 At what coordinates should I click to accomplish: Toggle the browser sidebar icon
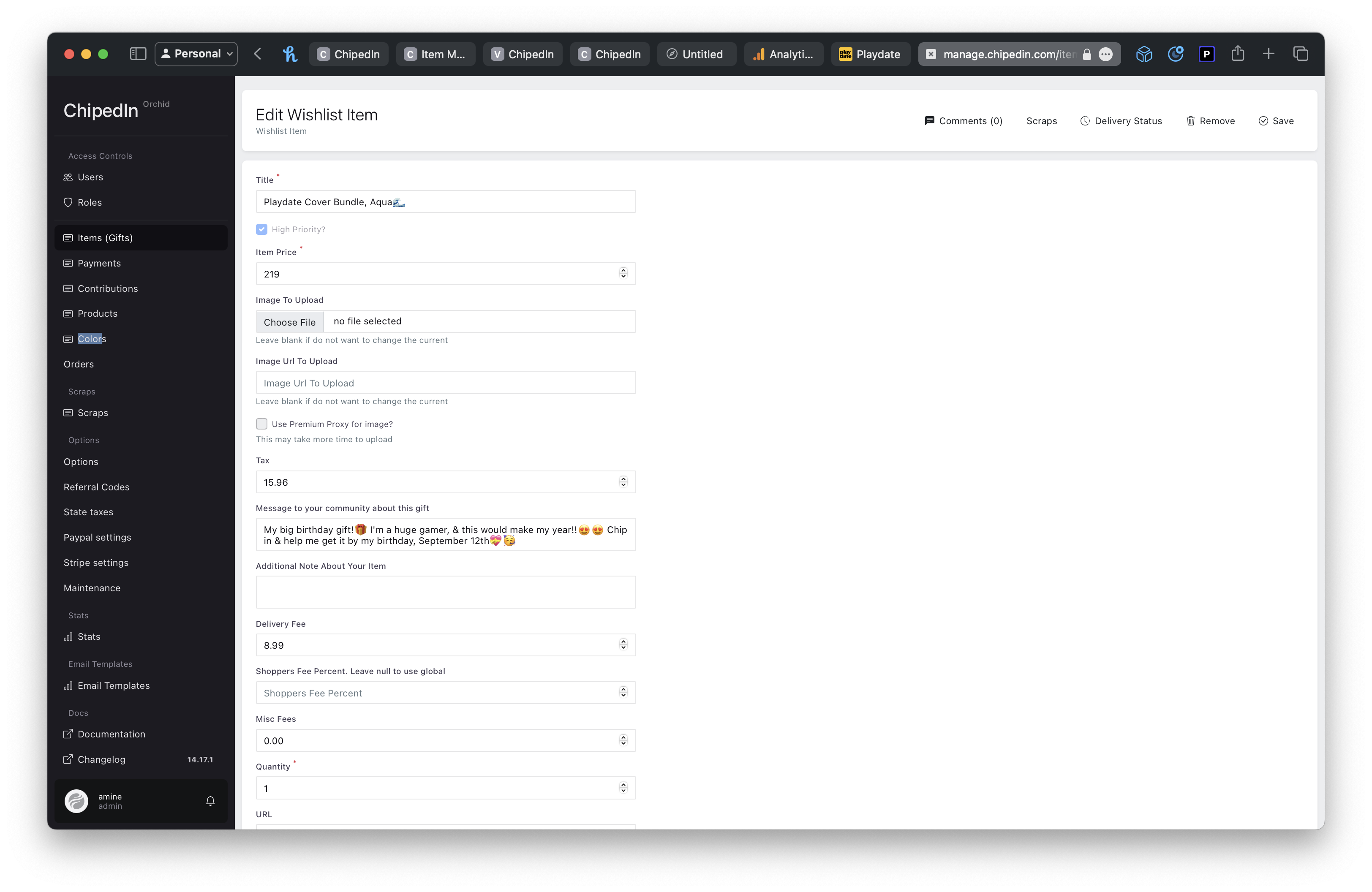pyautogui.click(x=138, y=54)
